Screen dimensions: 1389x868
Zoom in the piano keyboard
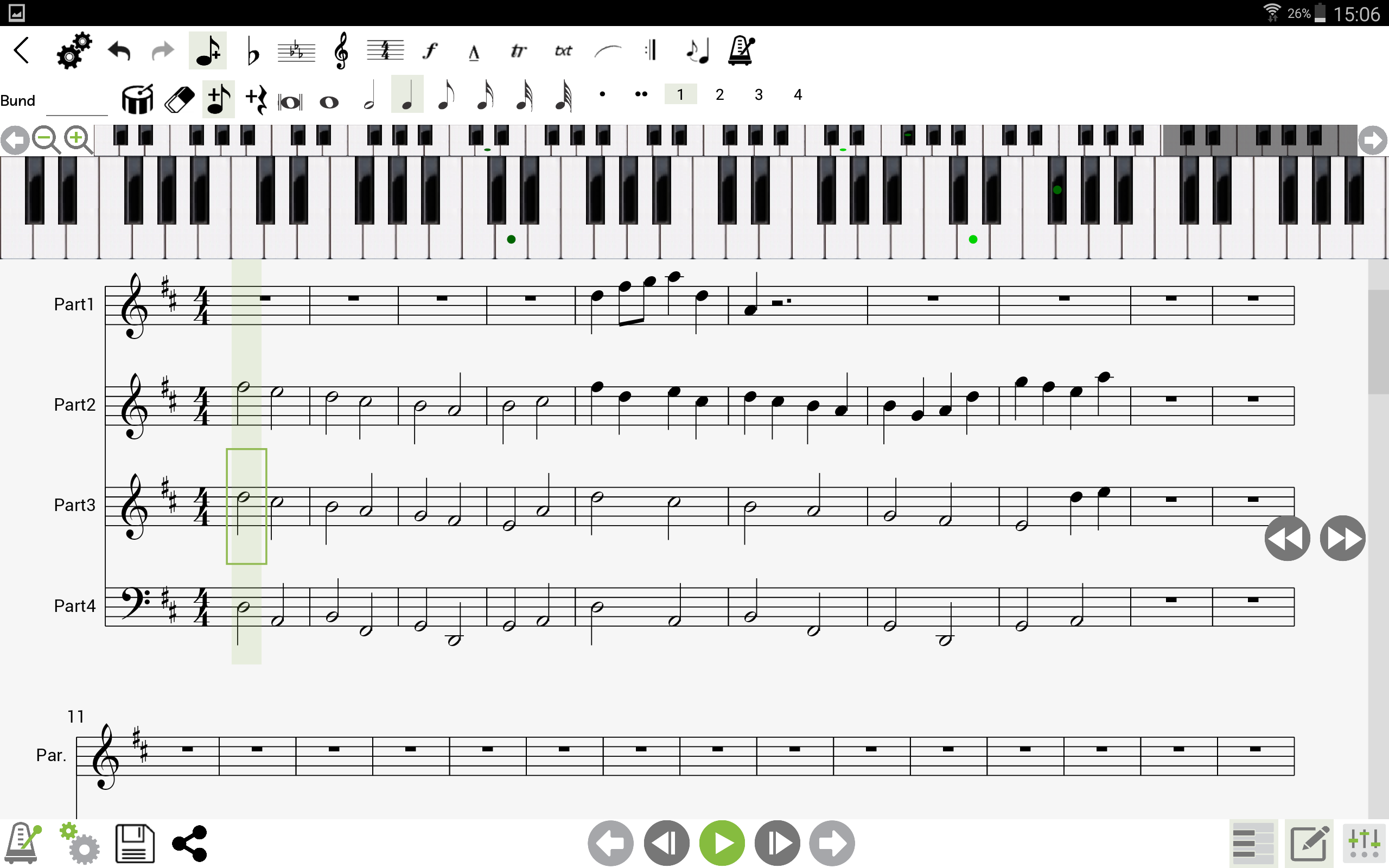tap(78, 139)
